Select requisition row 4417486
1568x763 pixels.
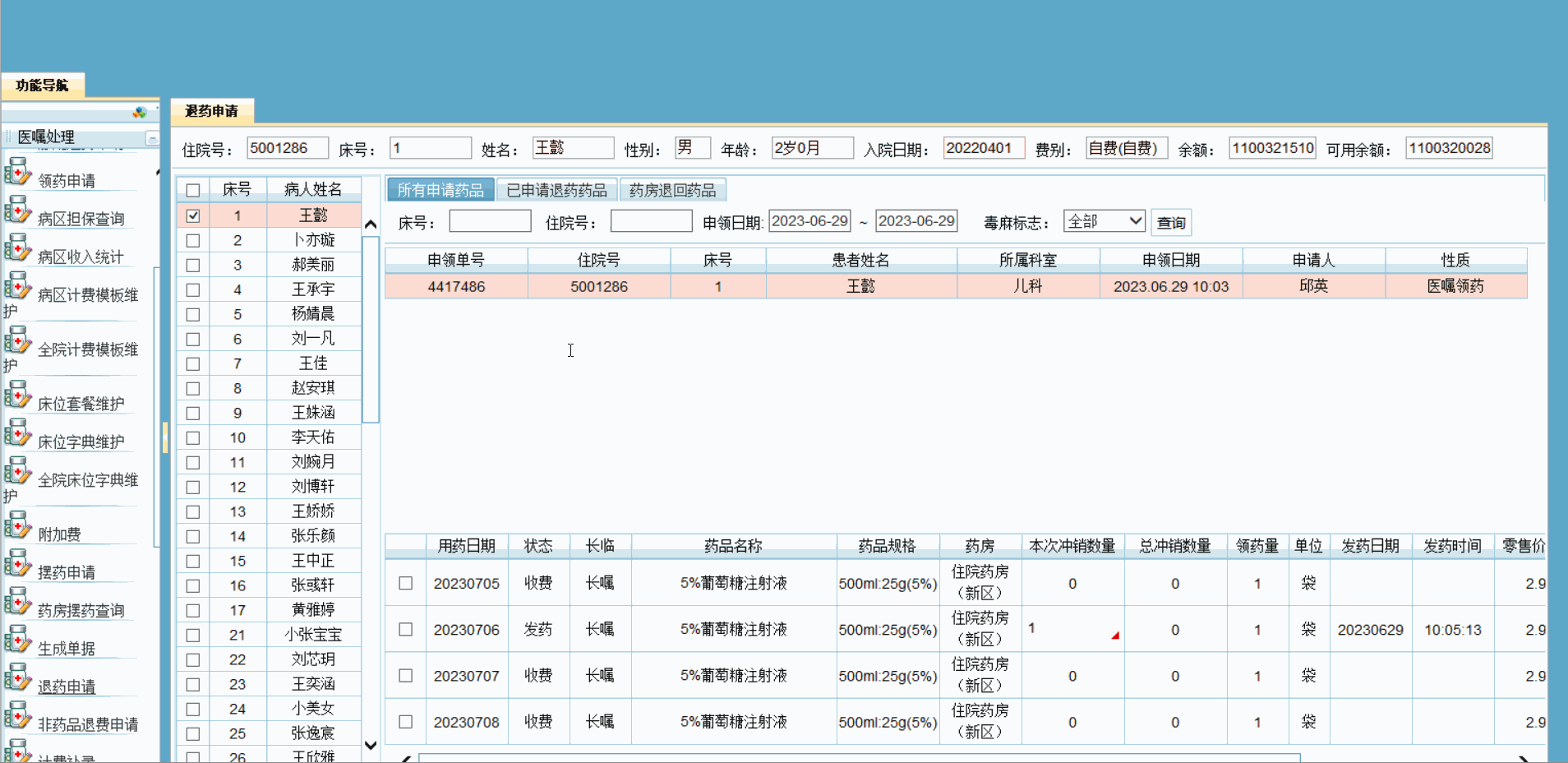pos(956,286)
